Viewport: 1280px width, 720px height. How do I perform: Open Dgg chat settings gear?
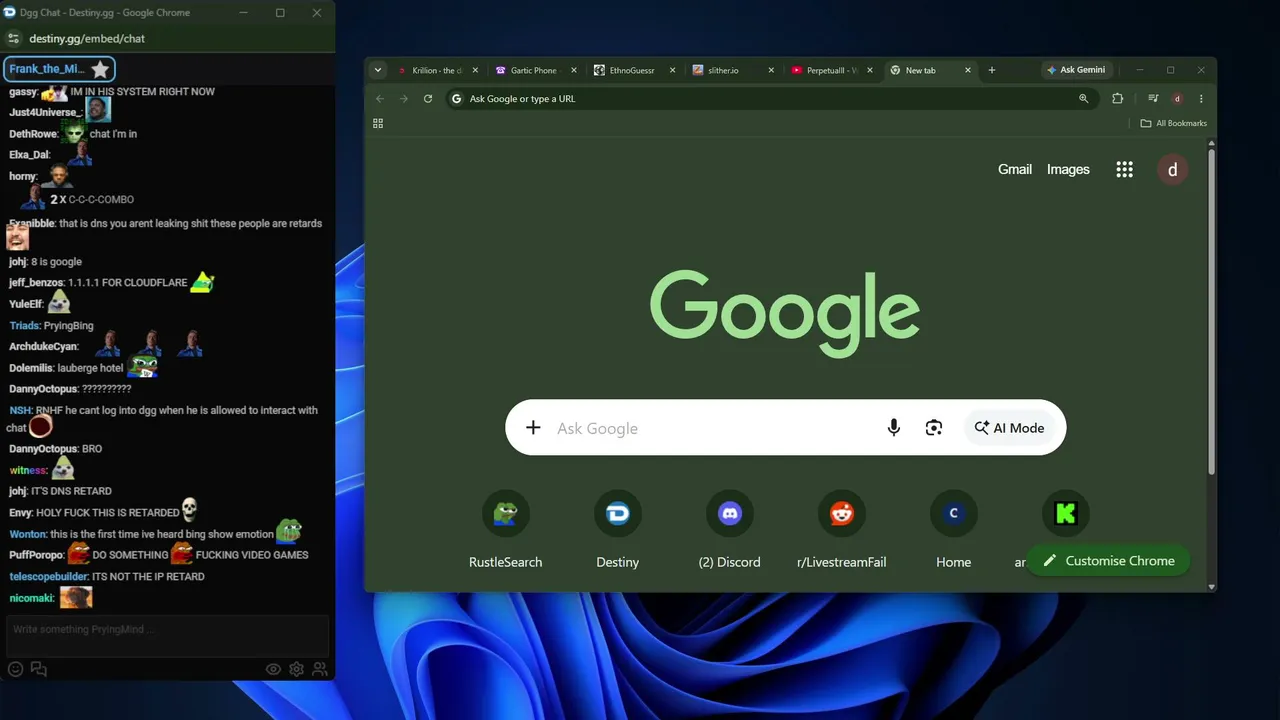(x=297, y=669)
